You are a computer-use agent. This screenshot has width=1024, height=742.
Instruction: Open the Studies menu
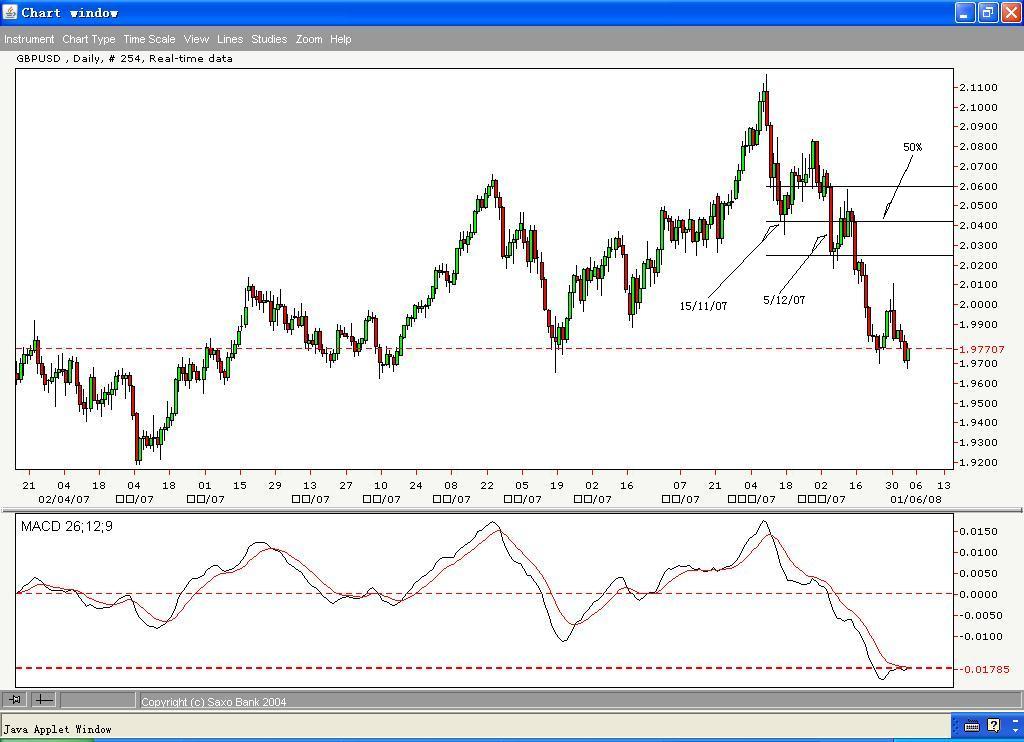pyautogui.click(x=269, y=39)
